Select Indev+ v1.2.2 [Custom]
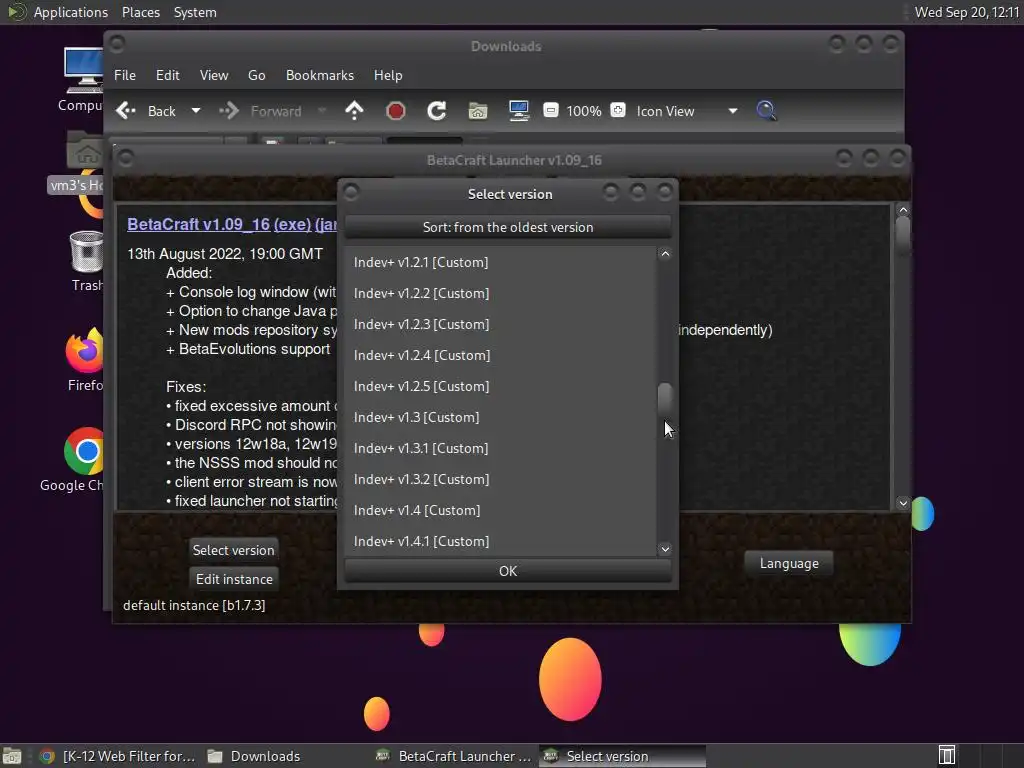 (500, 293)
